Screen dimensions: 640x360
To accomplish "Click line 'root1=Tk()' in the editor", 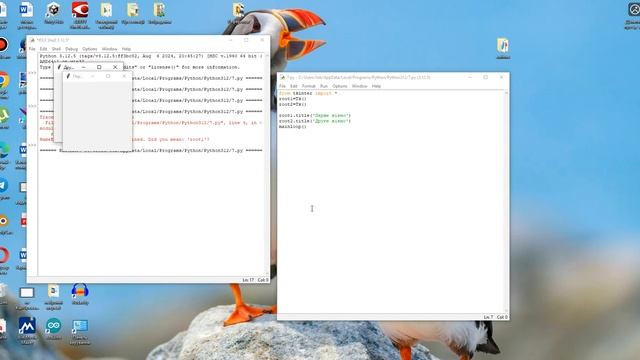I will (293, 99).
